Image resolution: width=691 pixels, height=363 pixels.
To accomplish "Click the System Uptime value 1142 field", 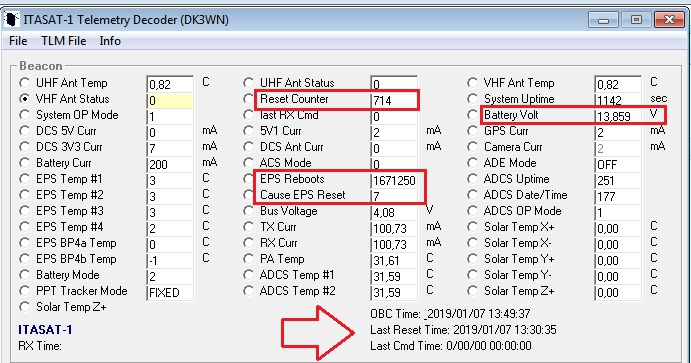I will pos(618,100).
